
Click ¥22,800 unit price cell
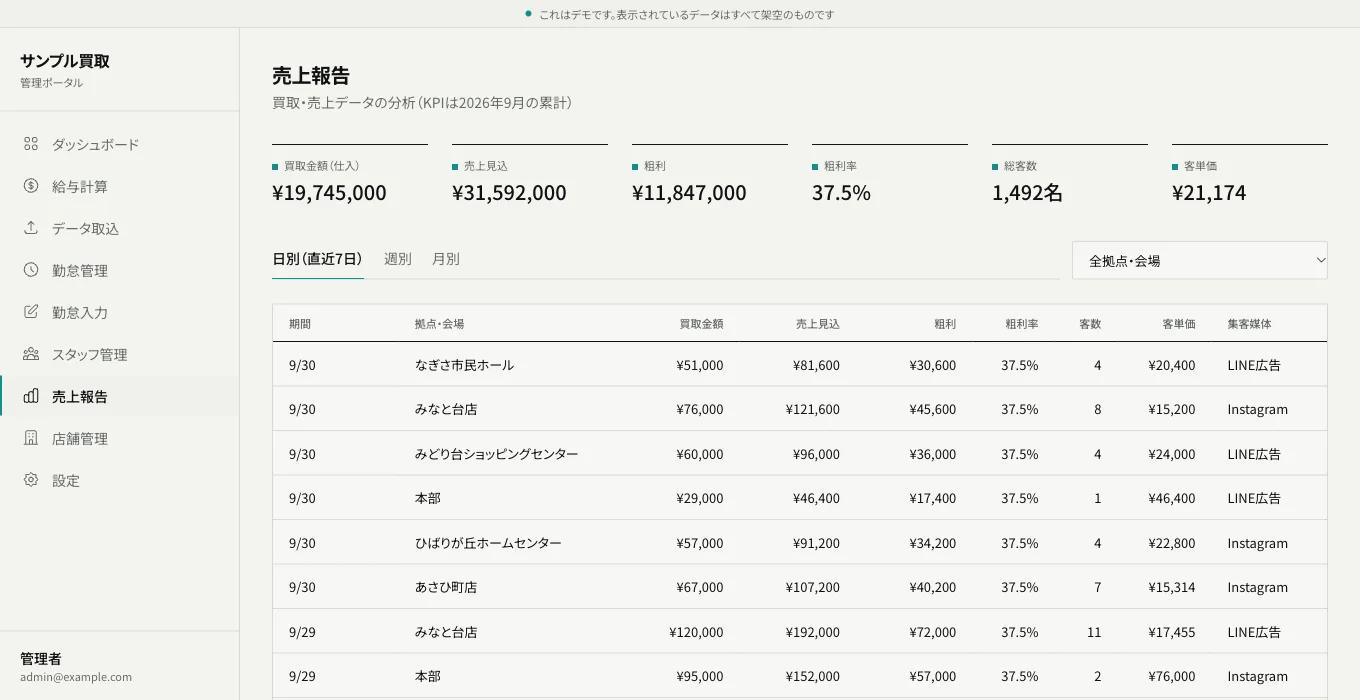[x=1172, y=543]
